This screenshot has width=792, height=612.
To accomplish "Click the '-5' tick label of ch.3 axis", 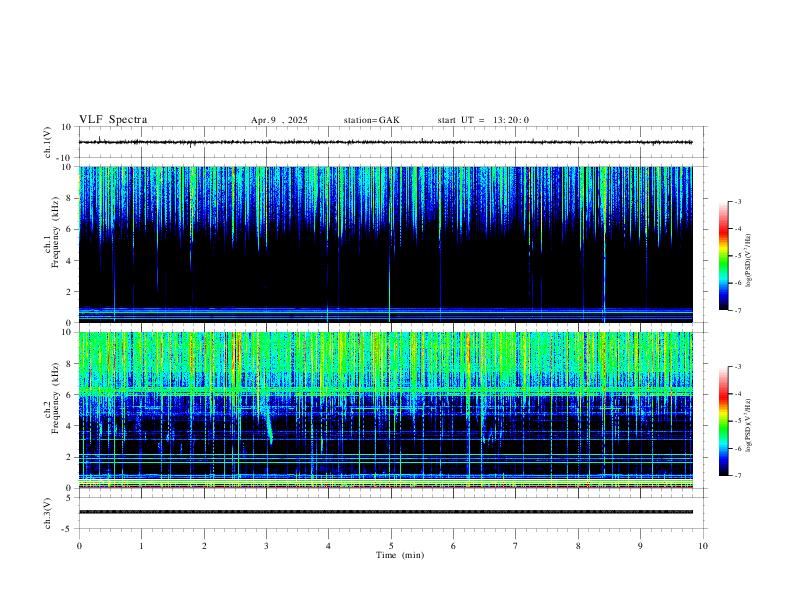I will tap(68, 529).
